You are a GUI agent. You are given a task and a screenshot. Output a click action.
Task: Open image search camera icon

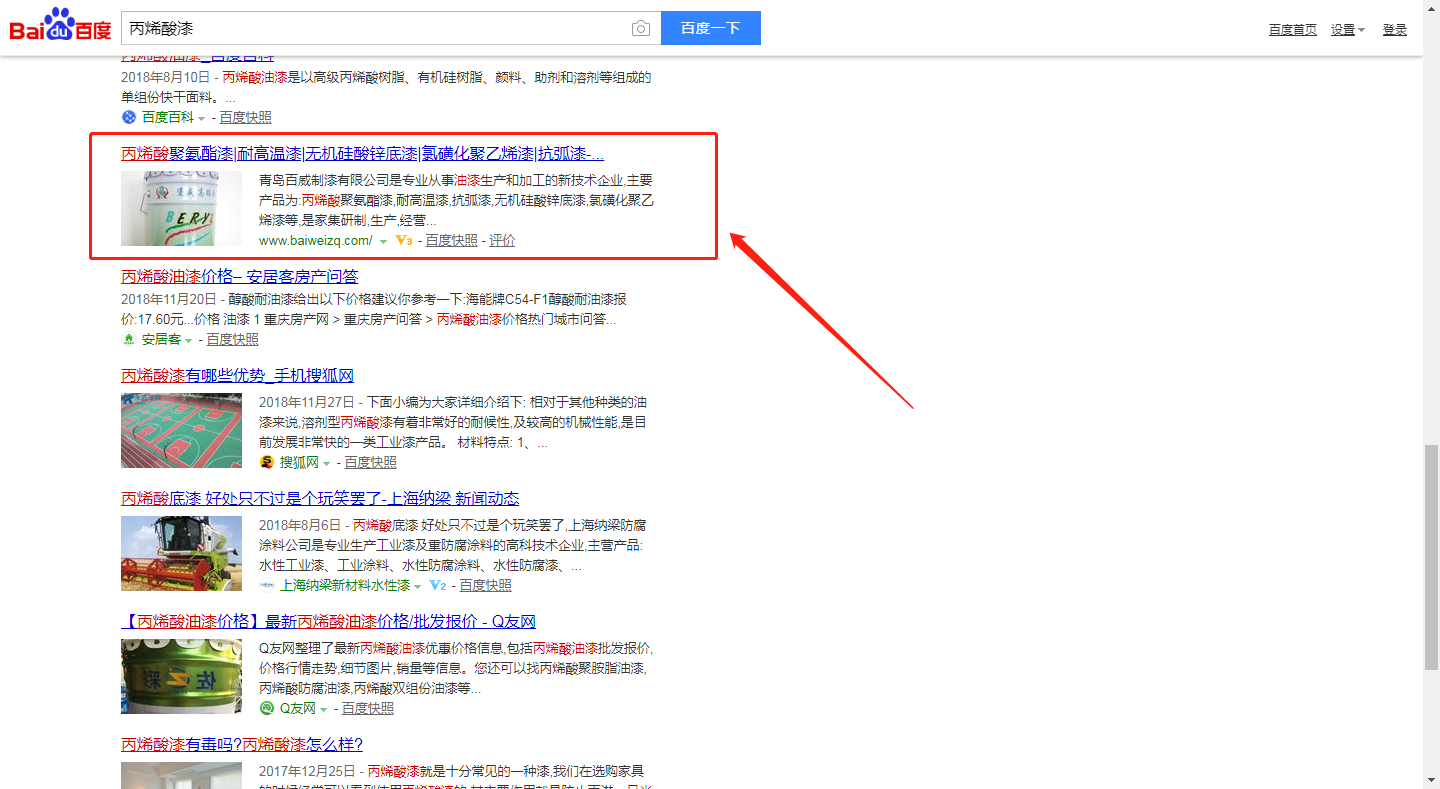(641, 28)
